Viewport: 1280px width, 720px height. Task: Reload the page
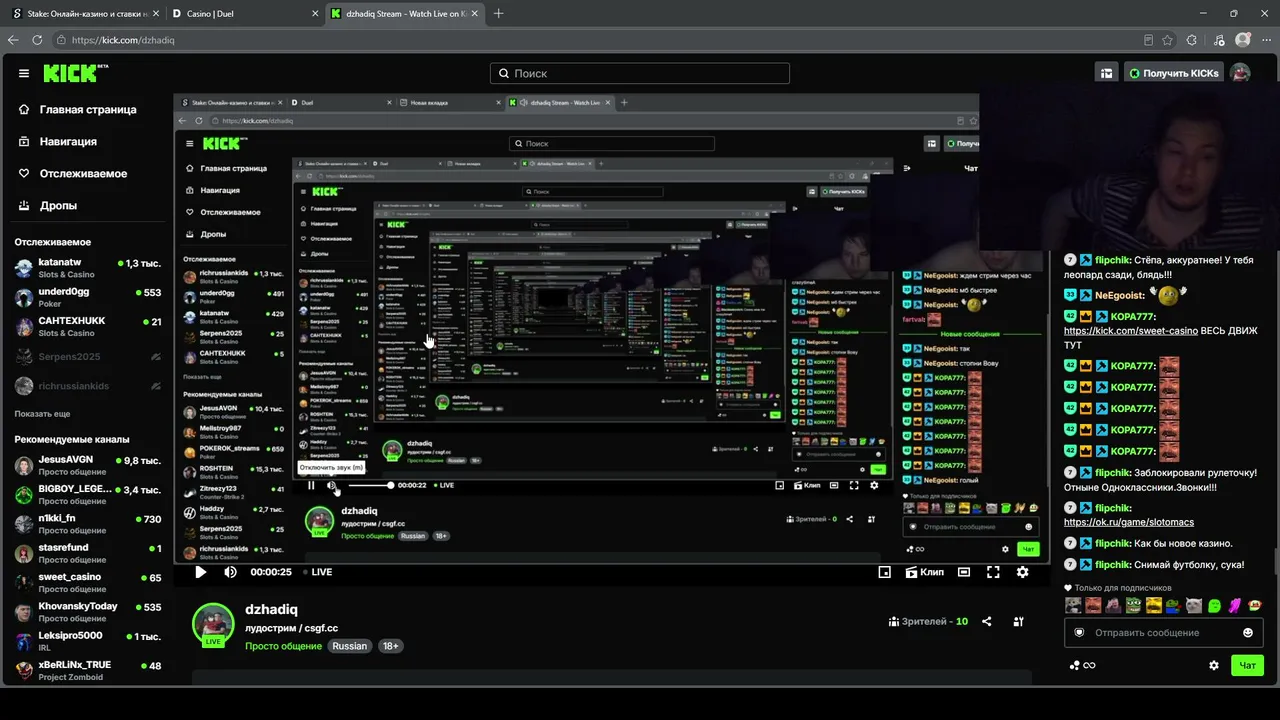(37, 40)
